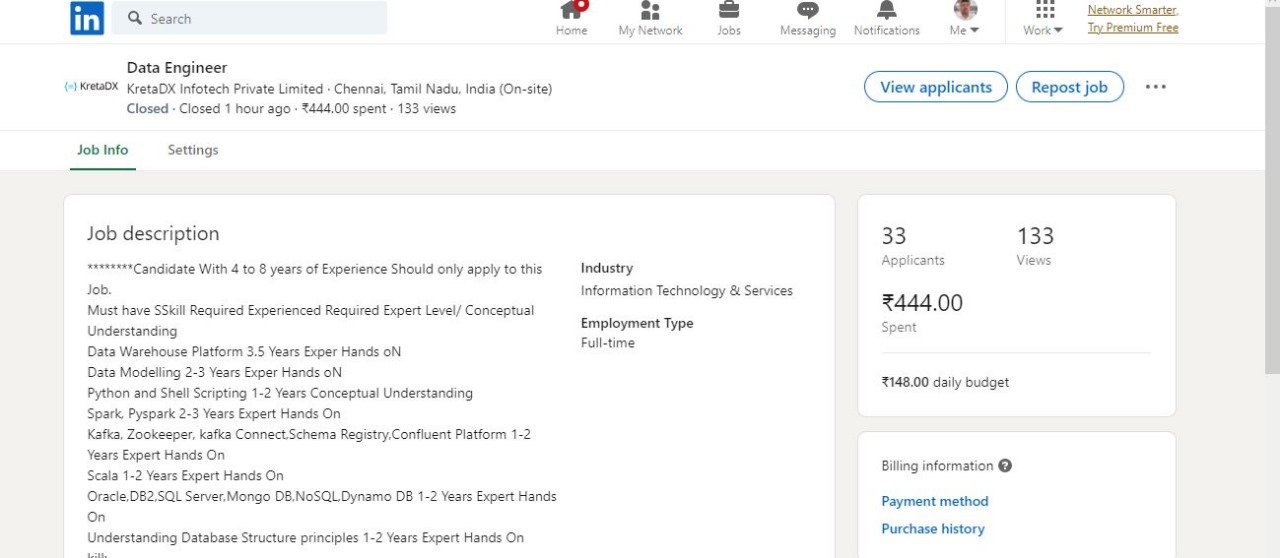
Task: Open the three-dot more options menu
Action: [1155, 87]
